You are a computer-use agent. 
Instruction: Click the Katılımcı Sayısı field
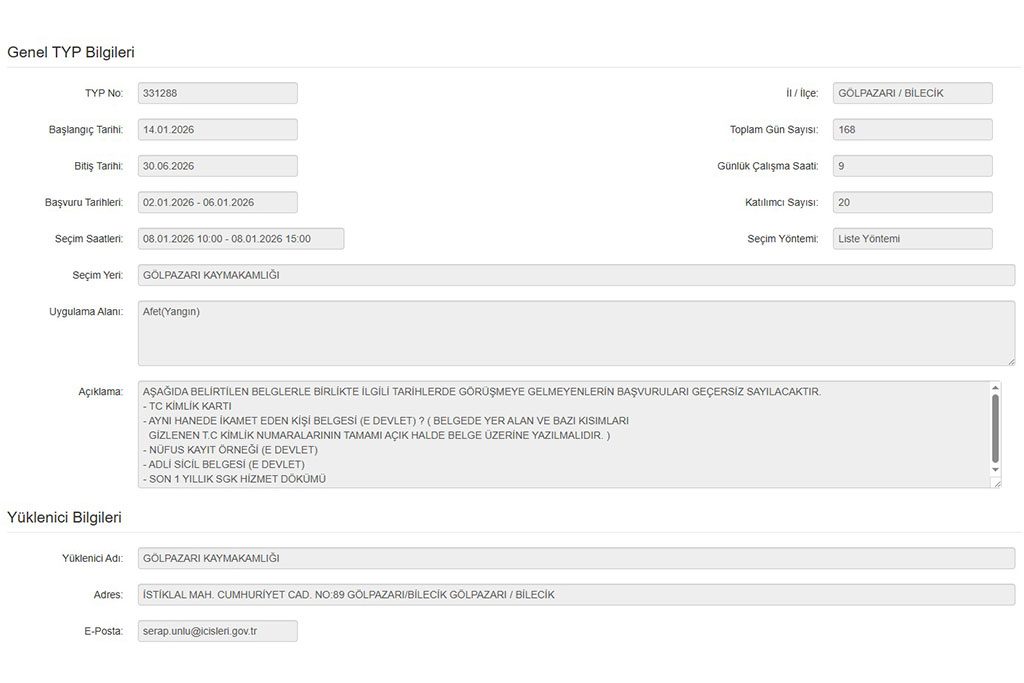click(x=911, y=202)
